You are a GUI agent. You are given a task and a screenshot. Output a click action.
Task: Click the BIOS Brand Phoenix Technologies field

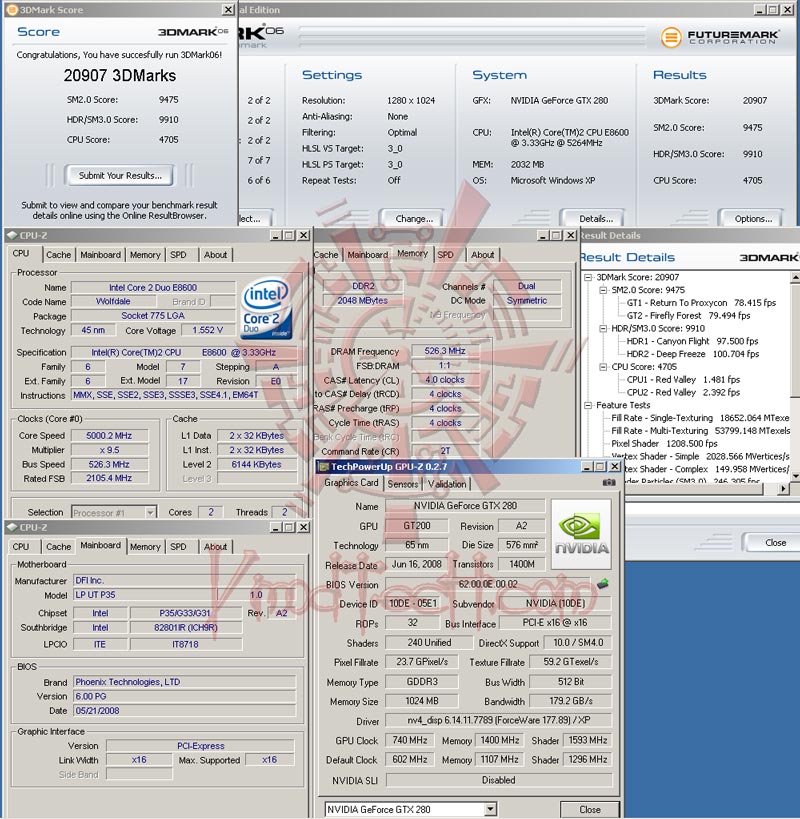(184, 682)
